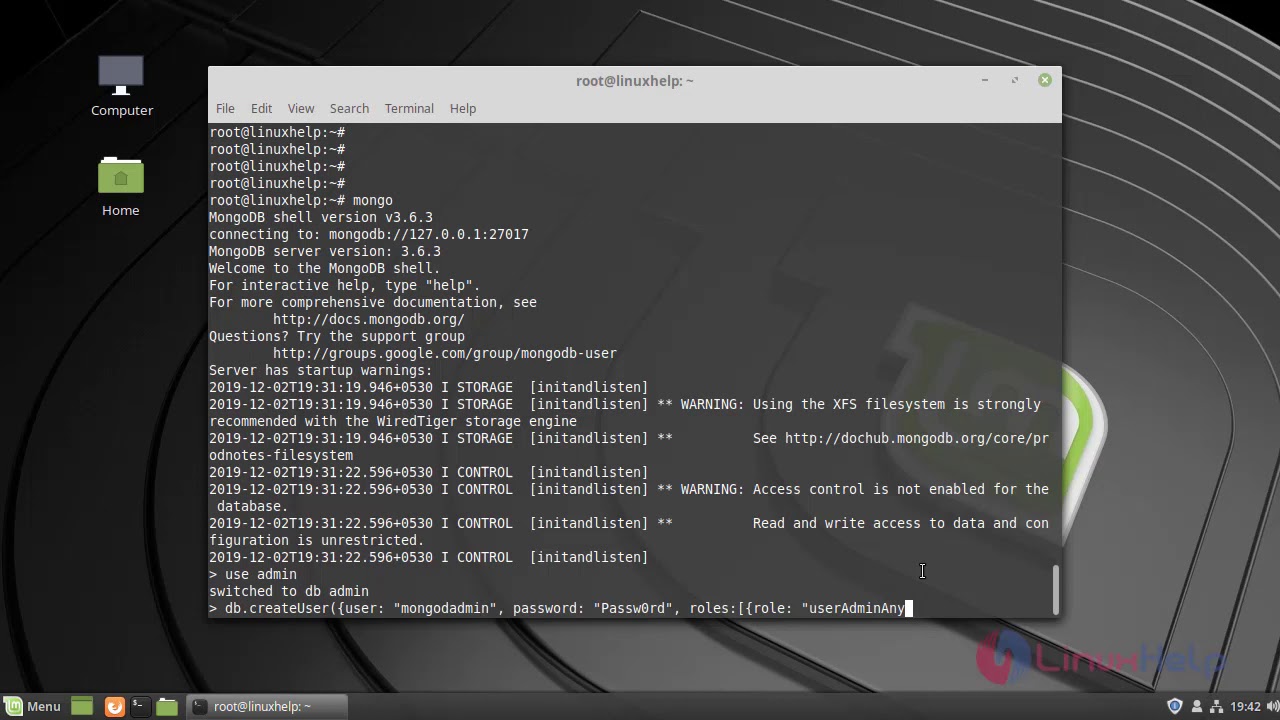The image size is (1280, 720).
Task: Open the Mint Menu button
Action: click(x=34, y=706)
